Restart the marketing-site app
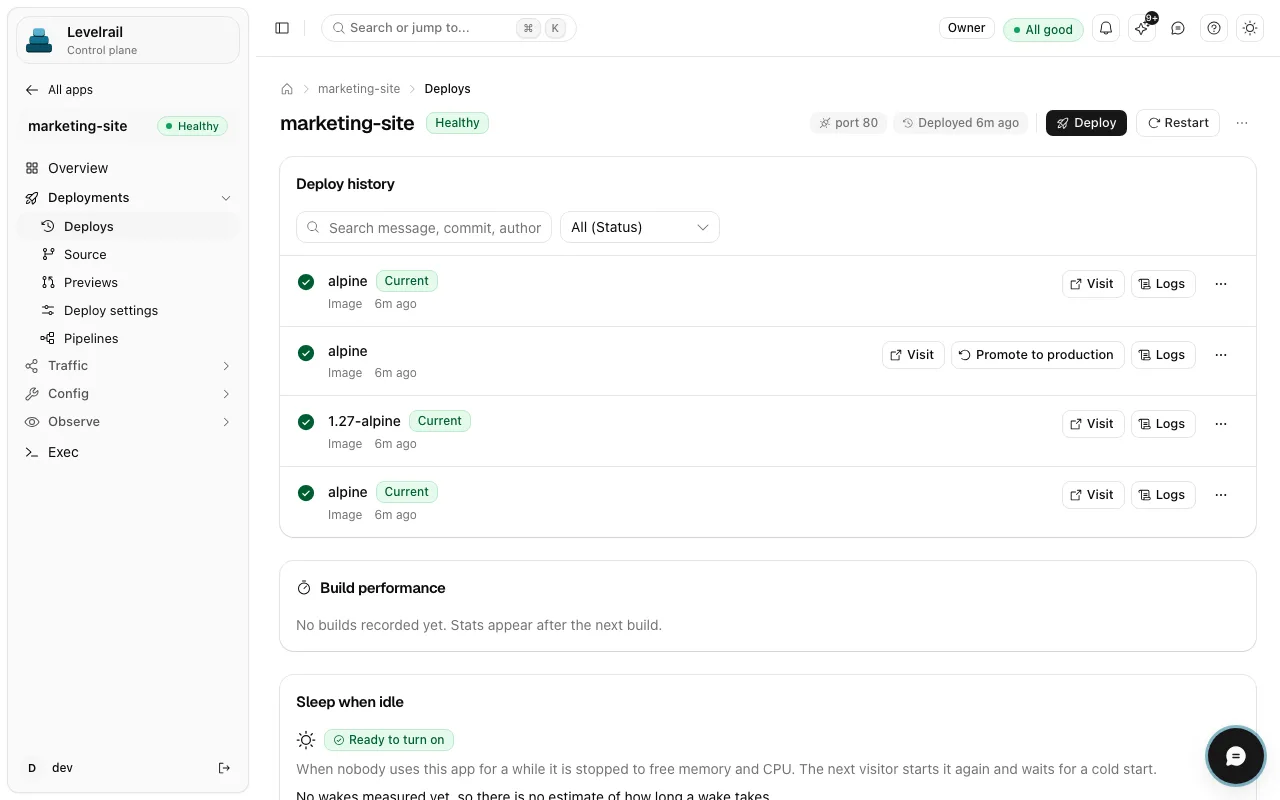 pyautogui.click(x=1178, y=123)
